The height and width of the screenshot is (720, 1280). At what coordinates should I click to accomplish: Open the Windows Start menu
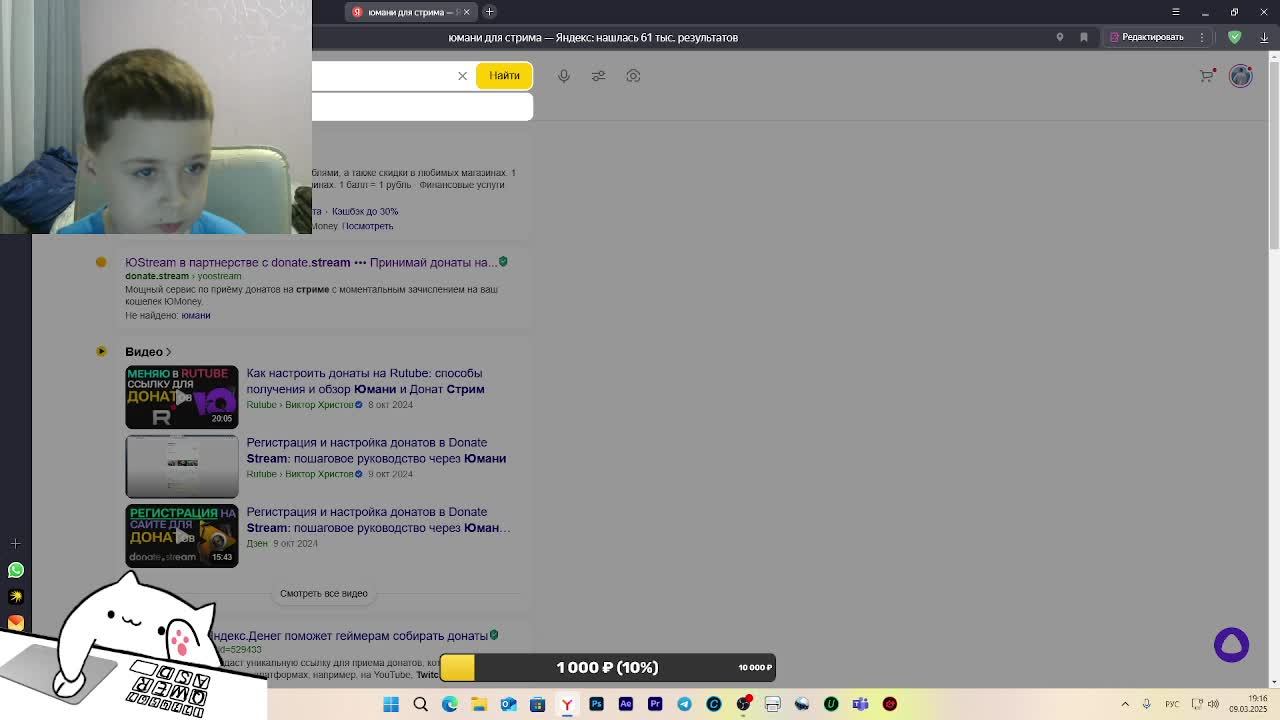[x=391, y=704]
